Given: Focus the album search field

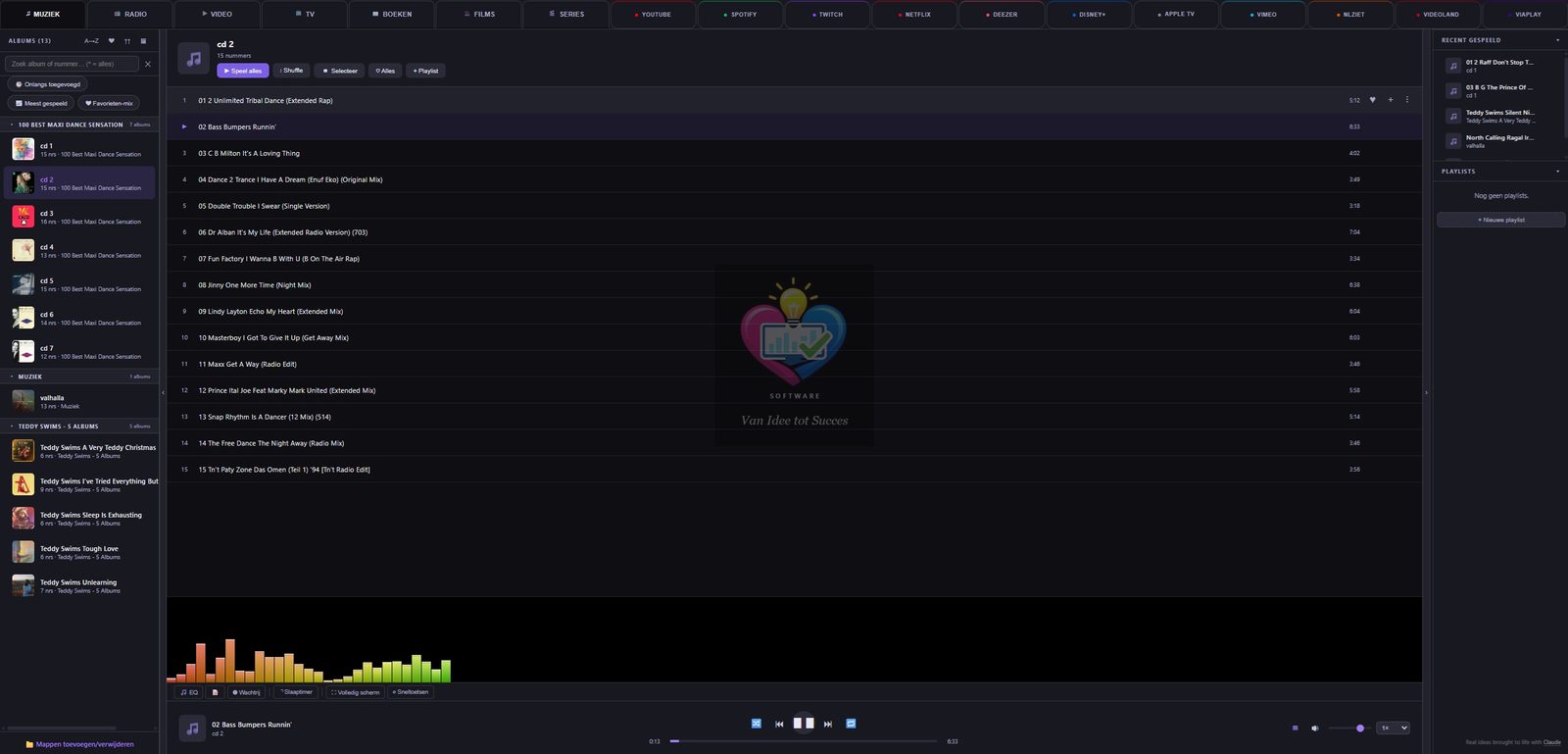Looking at the screenshot, I should tap(72, 64).
